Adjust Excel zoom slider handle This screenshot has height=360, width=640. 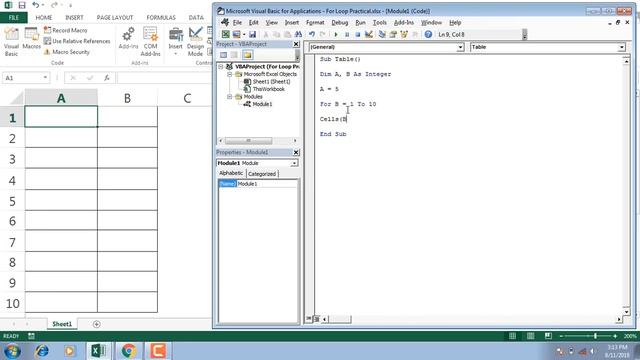click(596, 336)
